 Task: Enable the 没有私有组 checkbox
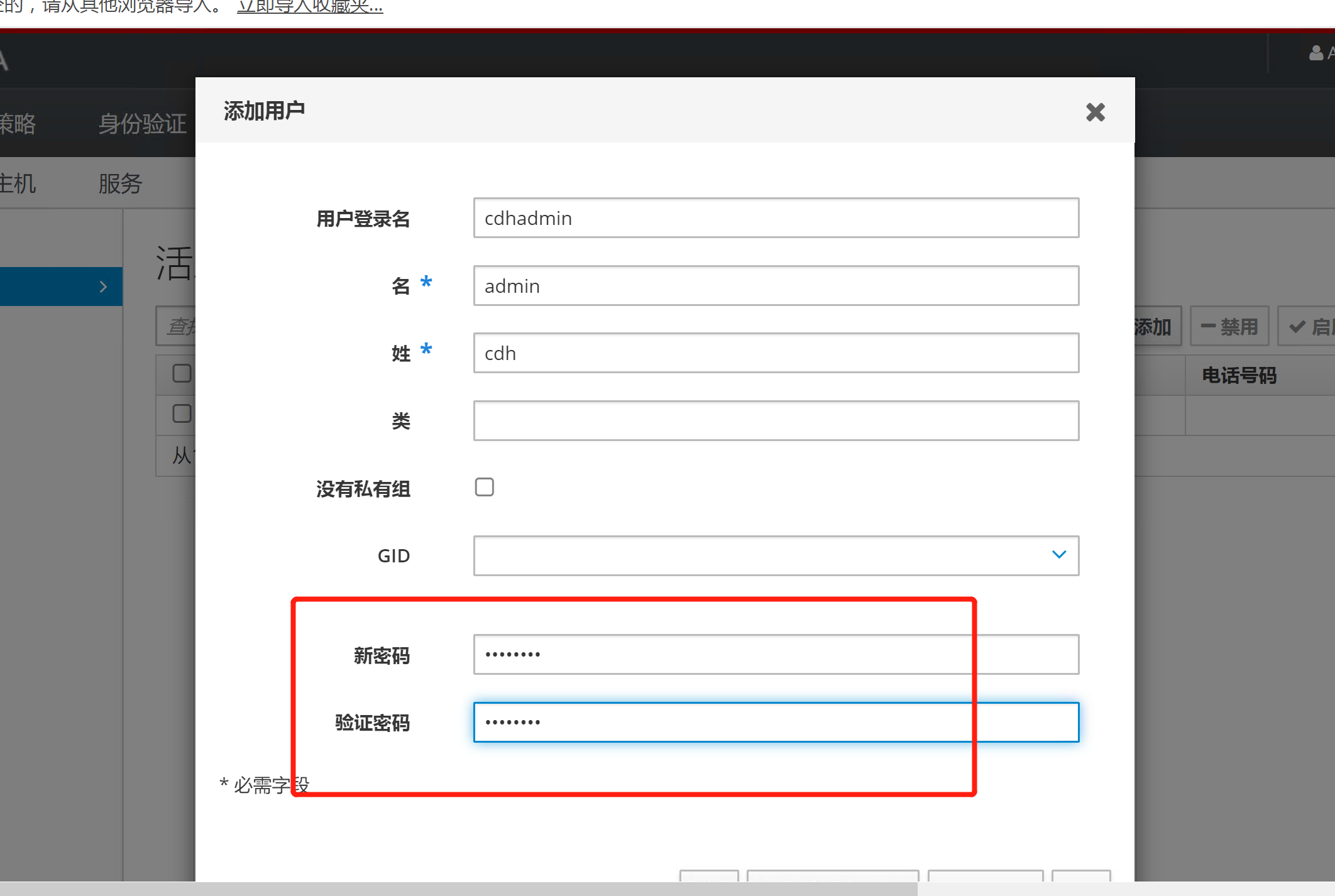click(485, 487)
